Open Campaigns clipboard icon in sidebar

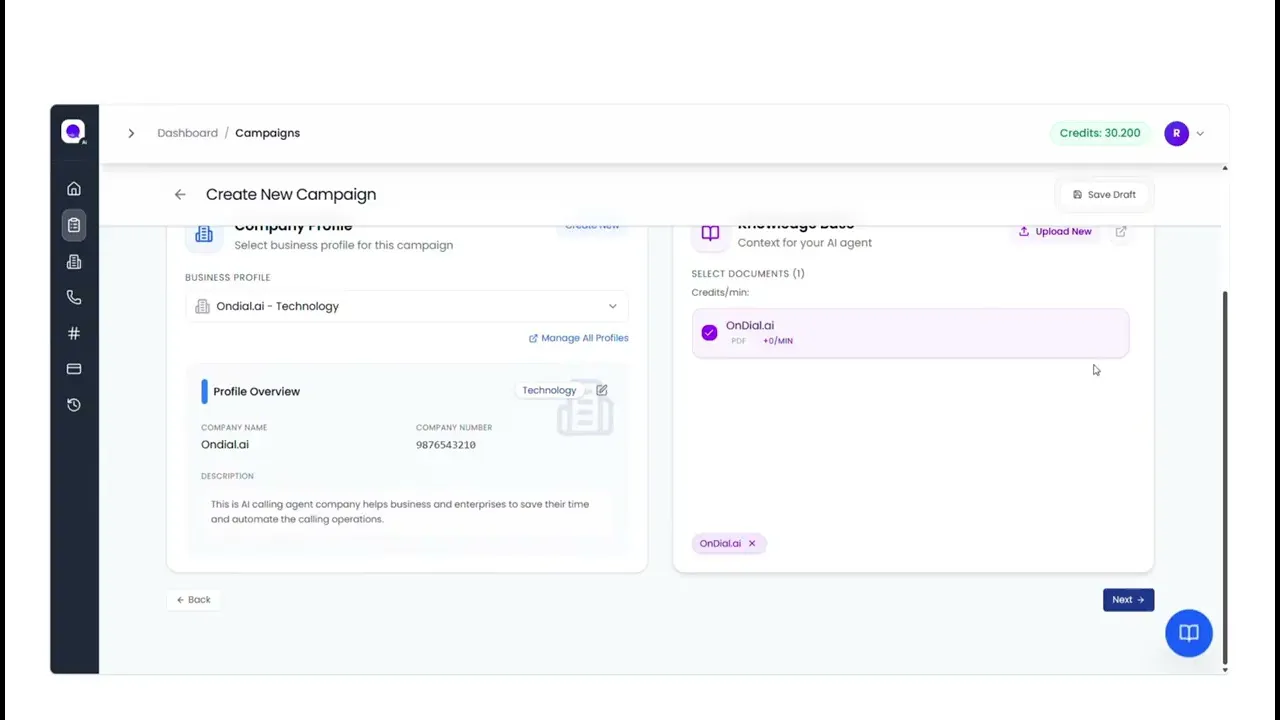pyautogui.click(x=74, y=225)
